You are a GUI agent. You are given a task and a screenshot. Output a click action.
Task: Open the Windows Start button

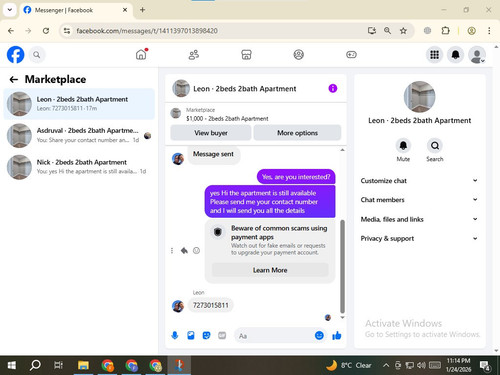[x=11, y=365]
